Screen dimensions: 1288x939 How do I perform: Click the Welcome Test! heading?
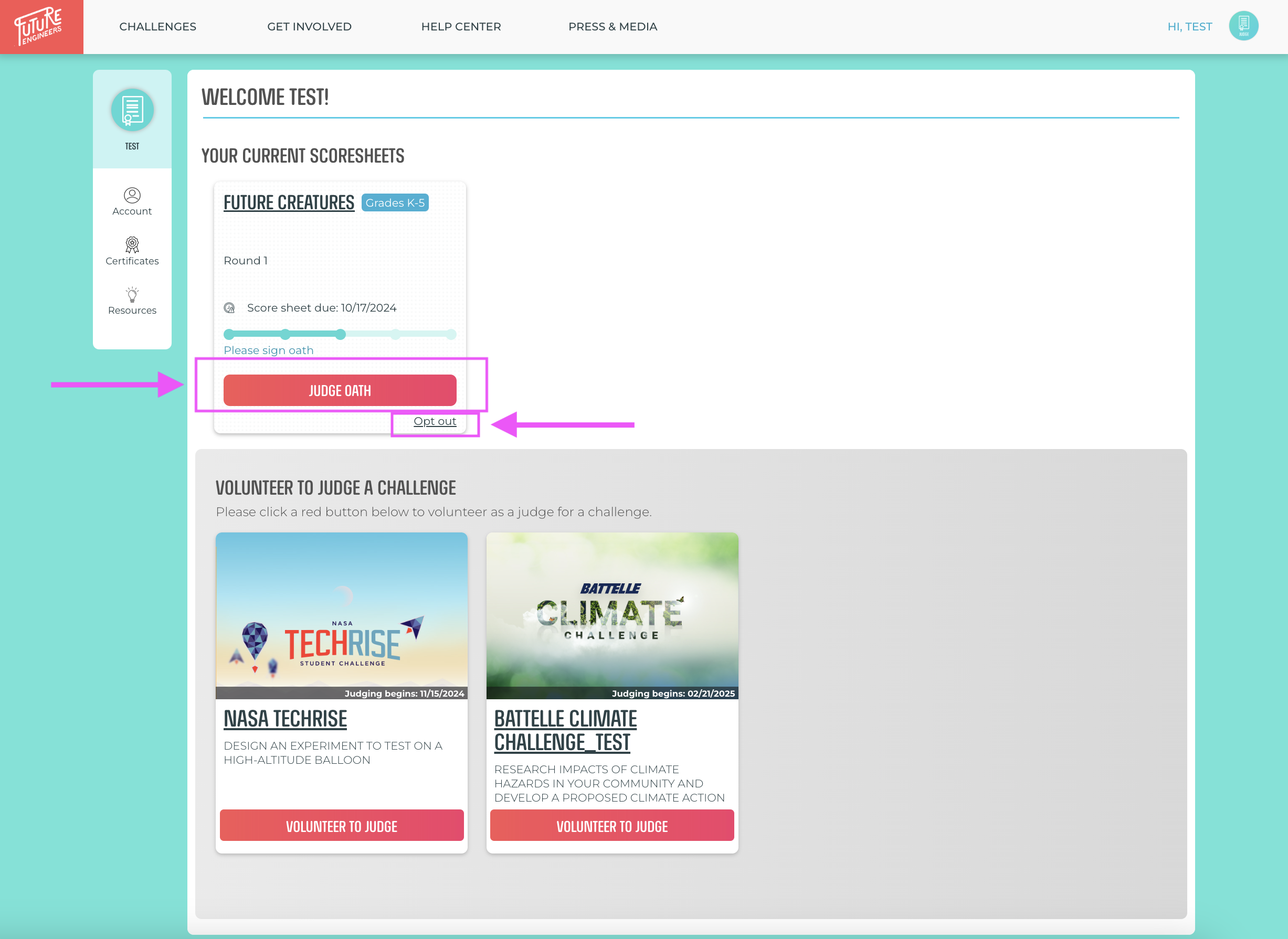pyautogui.click(x=265, y=97)
